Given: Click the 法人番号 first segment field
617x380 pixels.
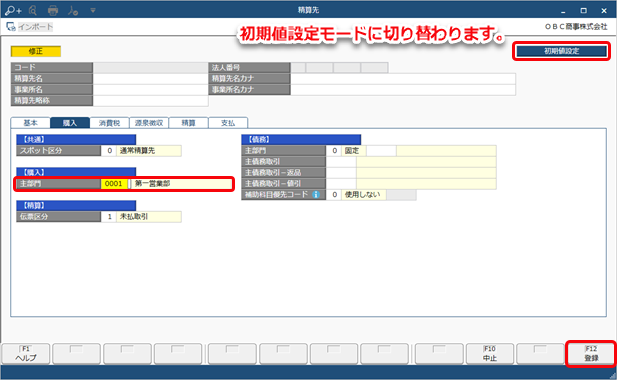Looking at the screenshot, I should click(x=298, y=68).
